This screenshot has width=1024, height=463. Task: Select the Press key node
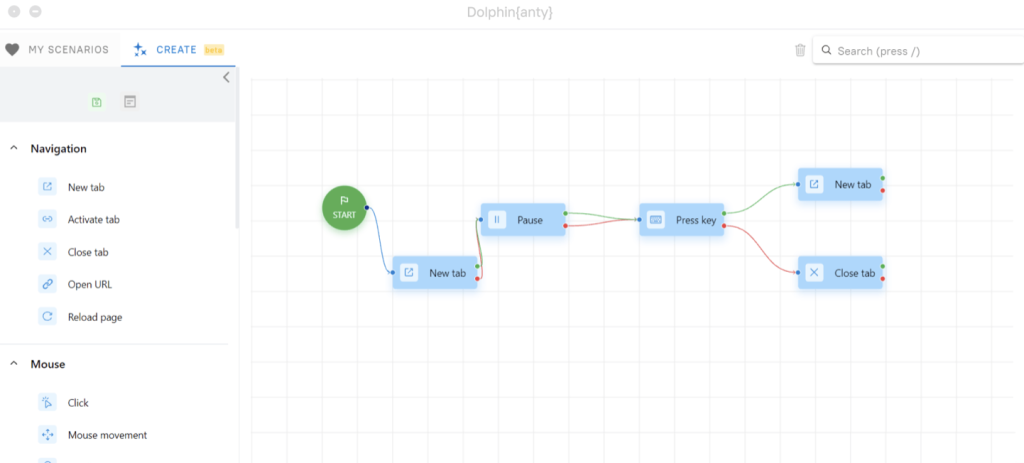[x=682, y=220]
